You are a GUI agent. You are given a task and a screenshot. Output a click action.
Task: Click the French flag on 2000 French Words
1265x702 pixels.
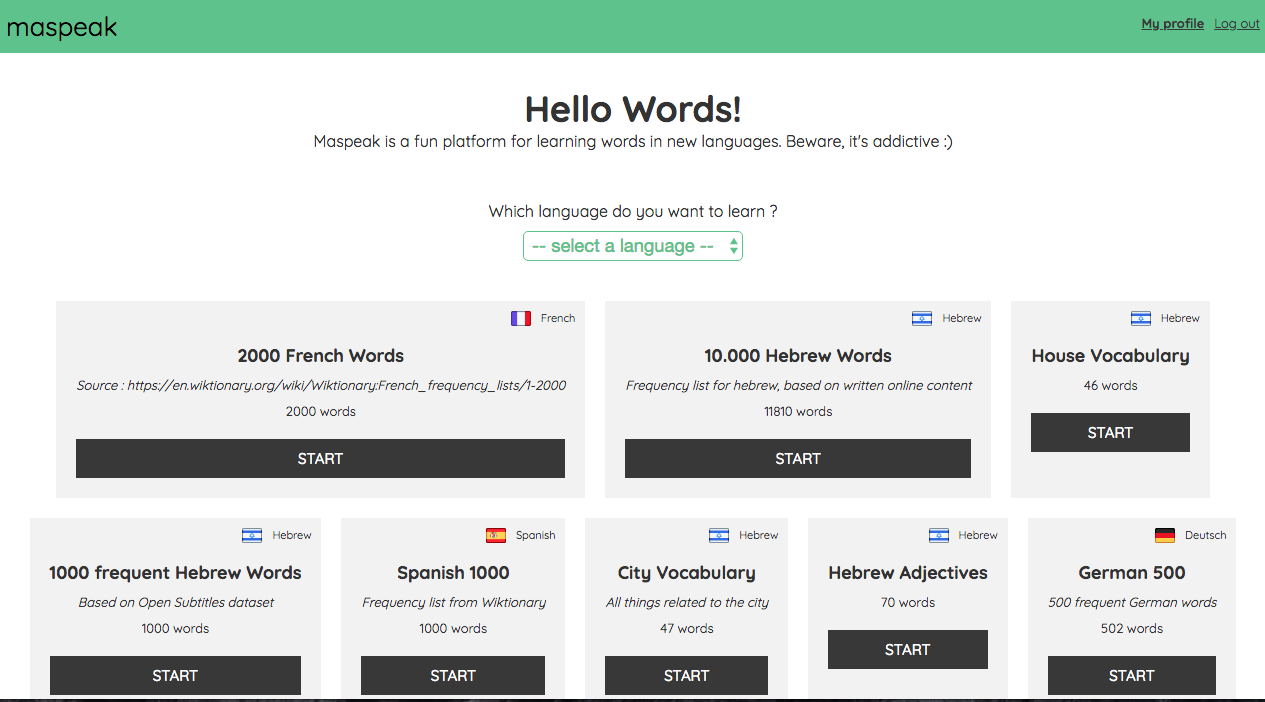(x=521, y=318)
